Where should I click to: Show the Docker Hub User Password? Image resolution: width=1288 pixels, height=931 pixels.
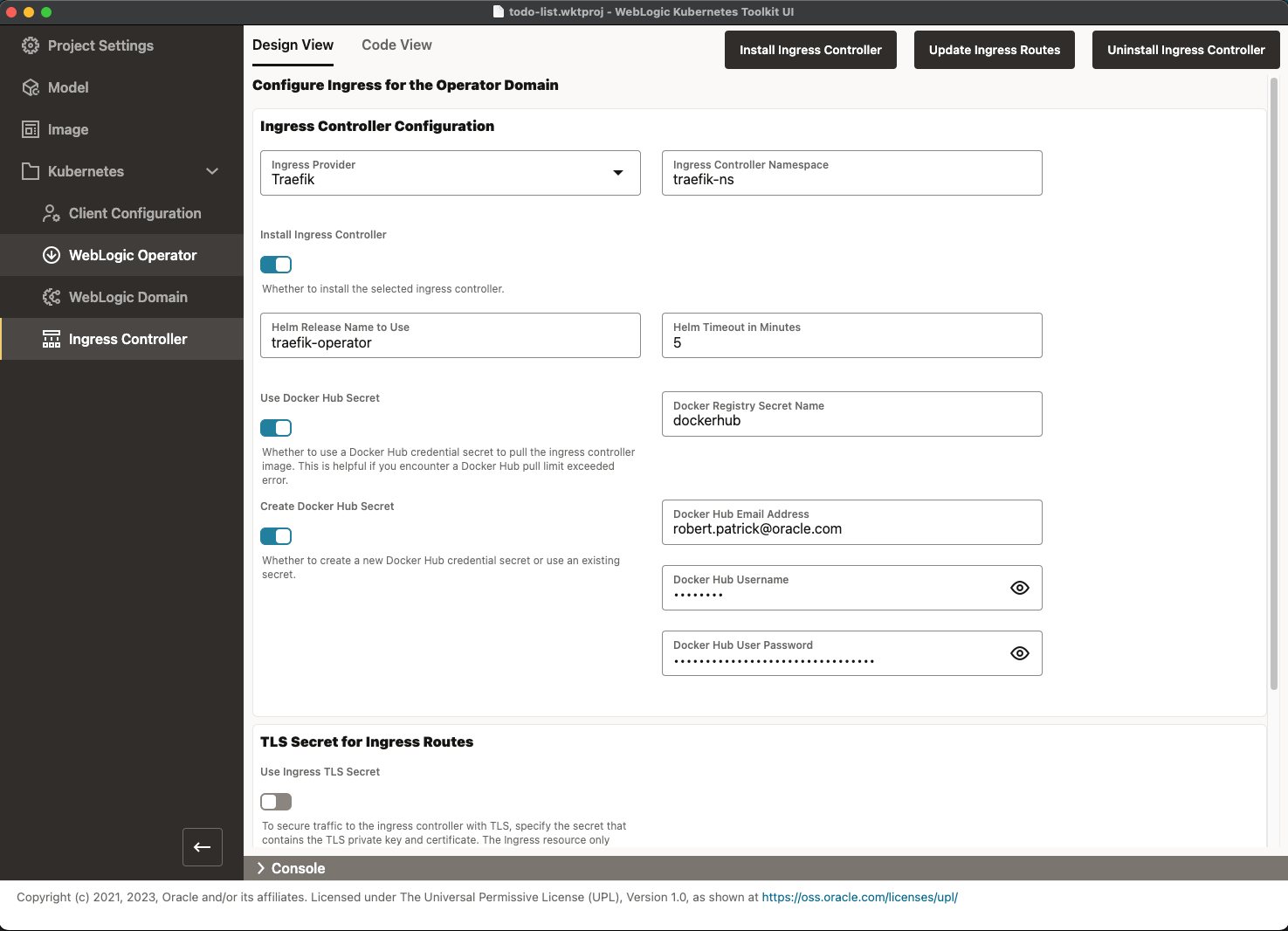[x=1019, y=652]
